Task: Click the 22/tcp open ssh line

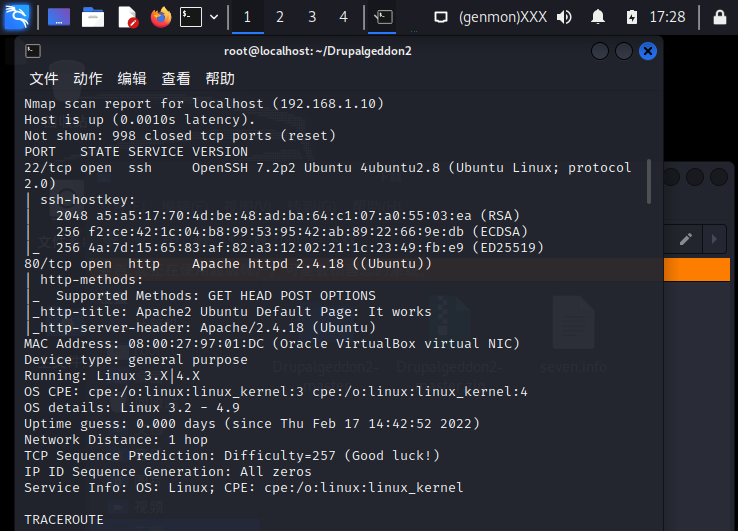Action: click(x=328, y=168)
